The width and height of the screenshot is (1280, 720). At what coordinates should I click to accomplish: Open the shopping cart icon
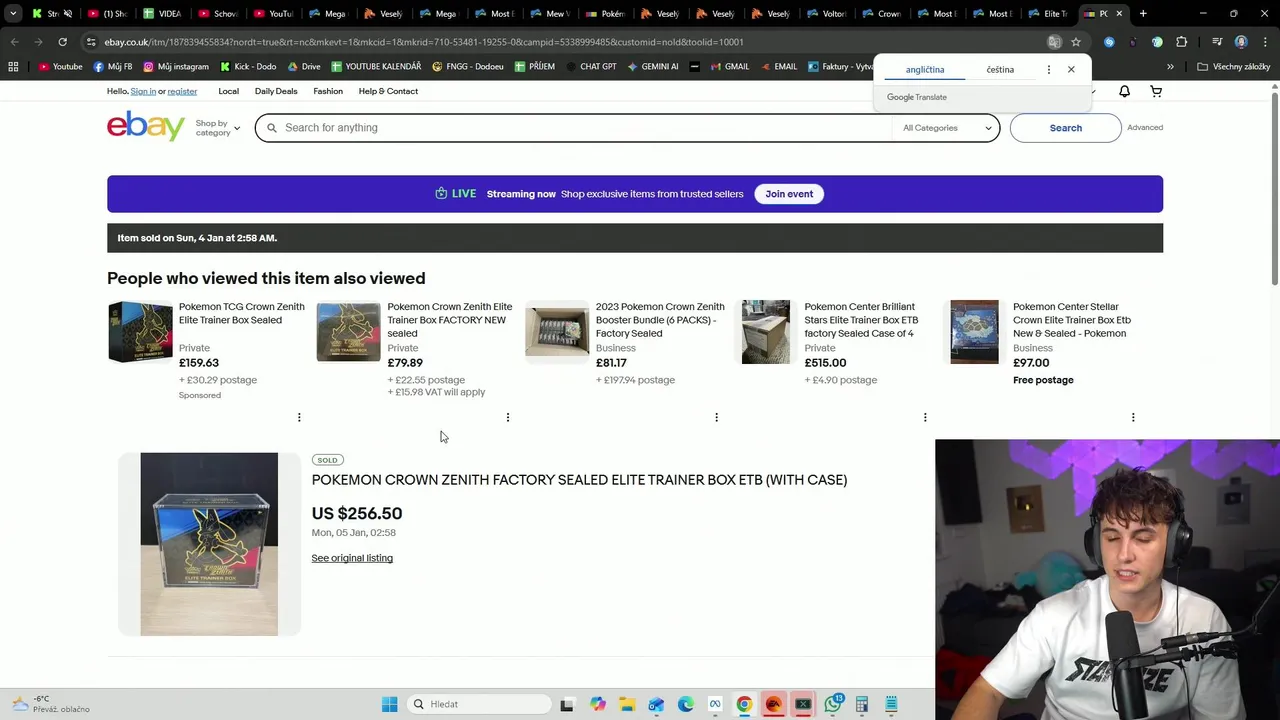coord(1156,91)
